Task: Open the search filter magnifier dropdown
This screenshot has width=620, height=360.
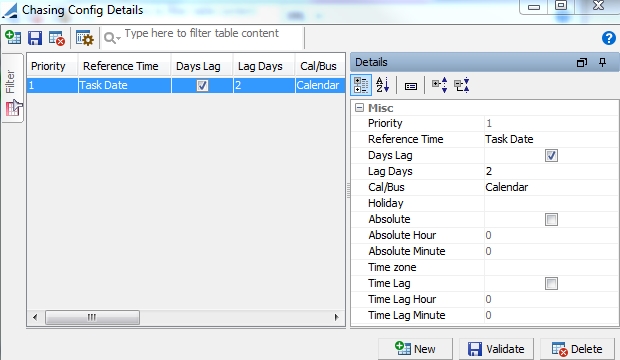Action: [112, 38]
